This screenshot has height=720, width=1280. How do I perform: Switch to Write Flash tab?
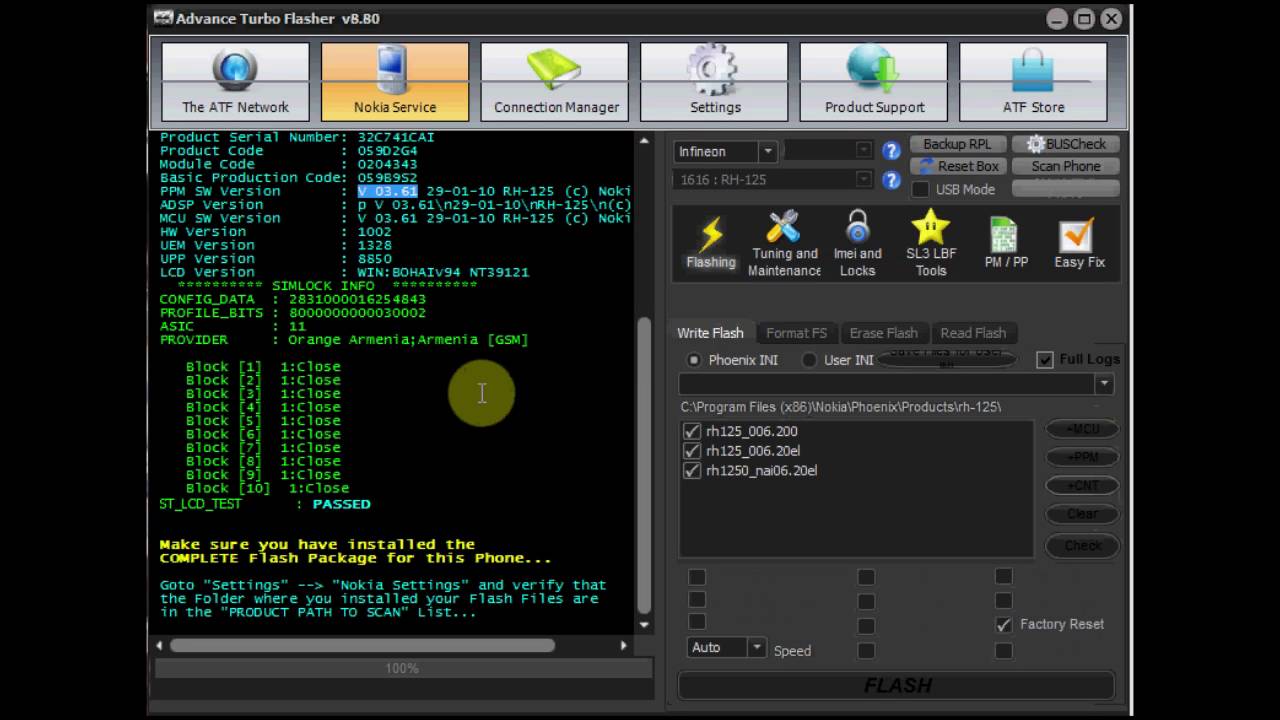pyautogui.click(x=710, y=333)
